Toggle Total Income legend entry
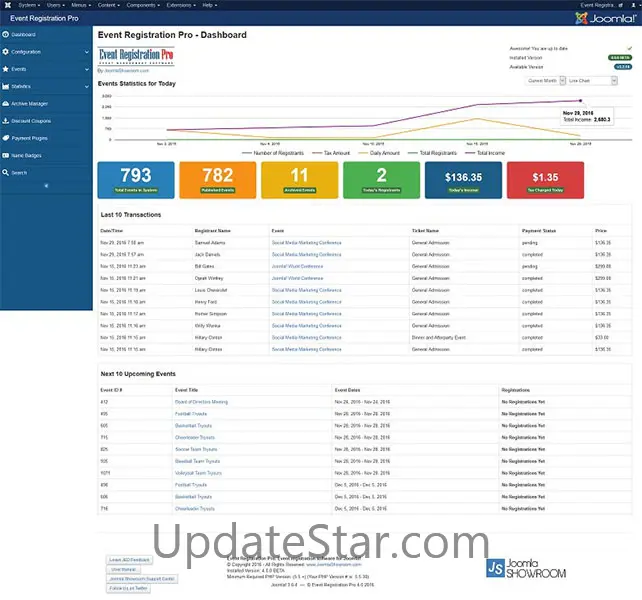 485,153
